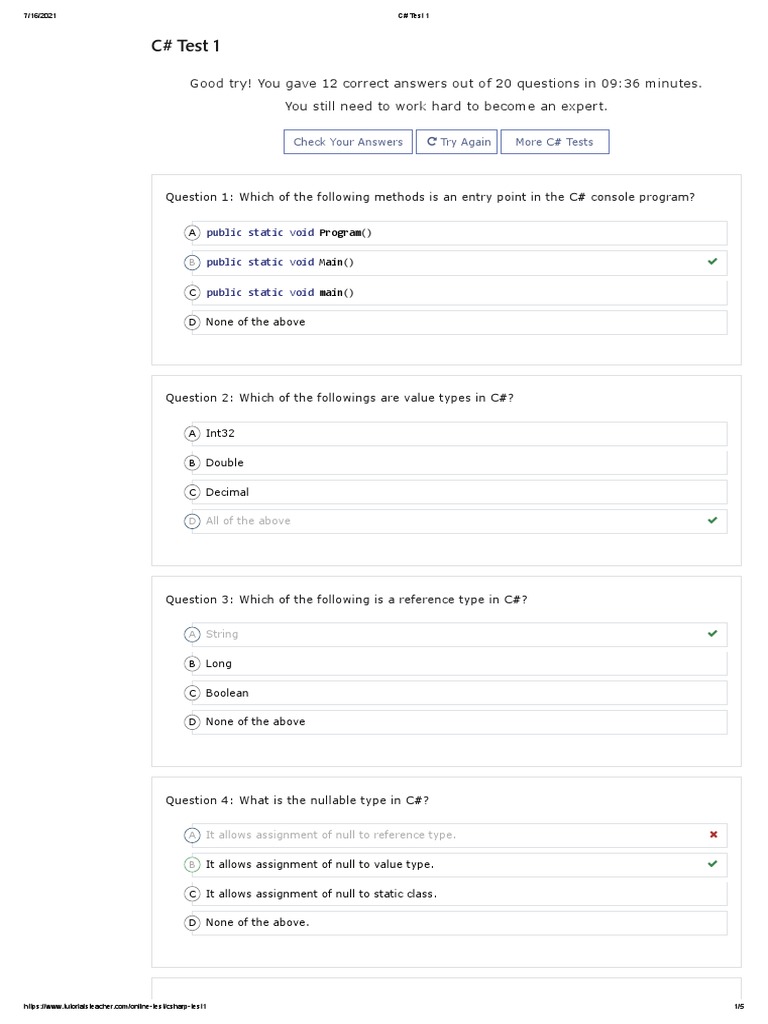This screenshot has height=1024, width=768.
Task: Click green checkmark on value type answer
Action: point(712,864)
